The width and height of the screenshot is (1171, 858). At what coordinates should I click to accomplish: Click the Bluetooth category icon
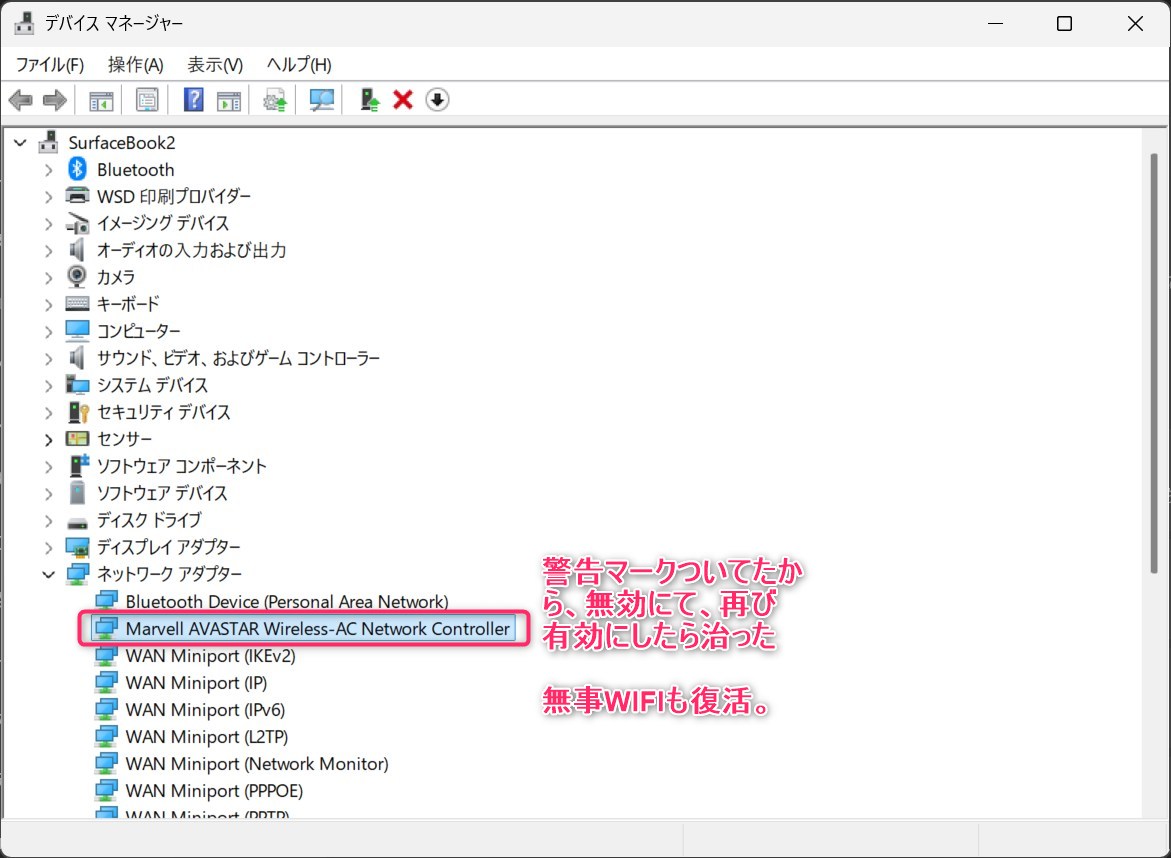coord(77,170)
